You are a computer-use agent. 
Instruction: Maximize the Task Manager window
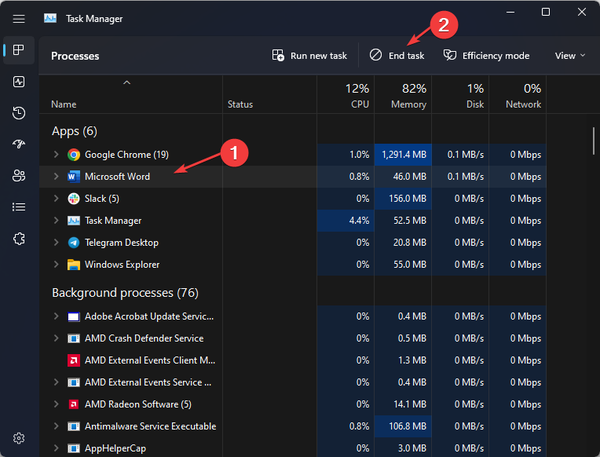(546, 12)
